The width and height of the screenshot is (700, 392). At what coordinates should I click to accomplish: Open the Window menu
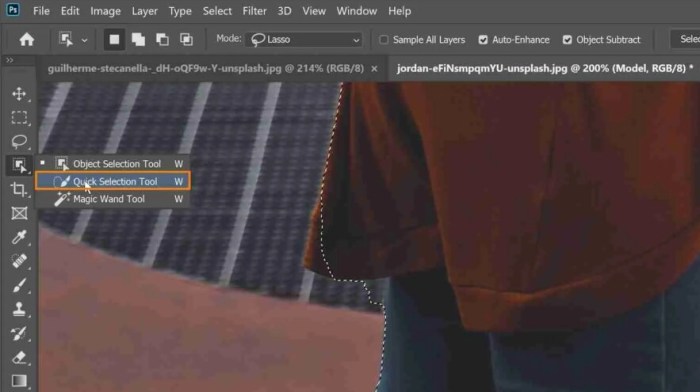click(356, 11)
